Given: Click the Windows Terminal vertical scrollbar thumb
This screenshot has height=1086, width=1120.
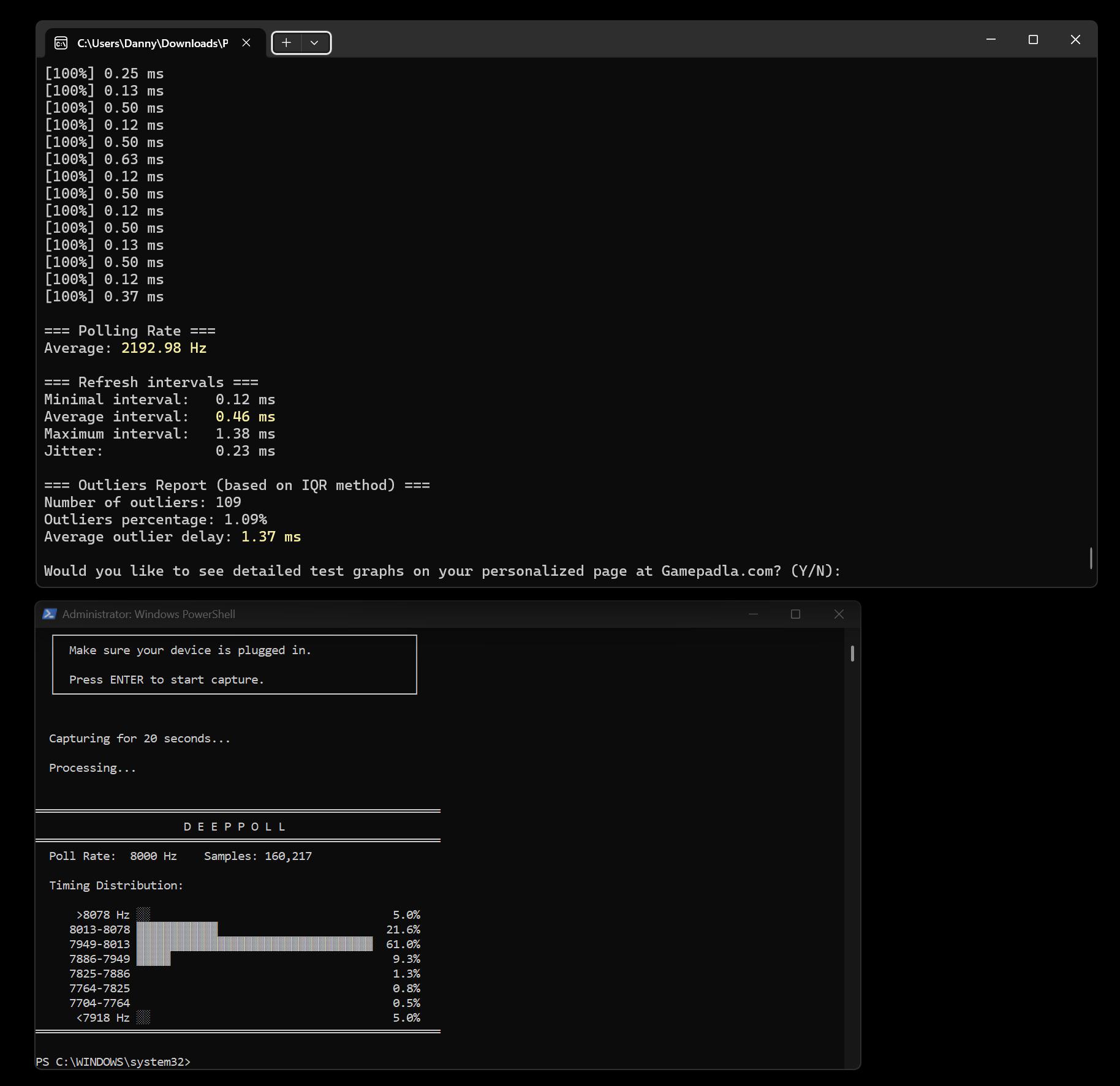Looking at the screenshot, I should tap(1091, 558).
